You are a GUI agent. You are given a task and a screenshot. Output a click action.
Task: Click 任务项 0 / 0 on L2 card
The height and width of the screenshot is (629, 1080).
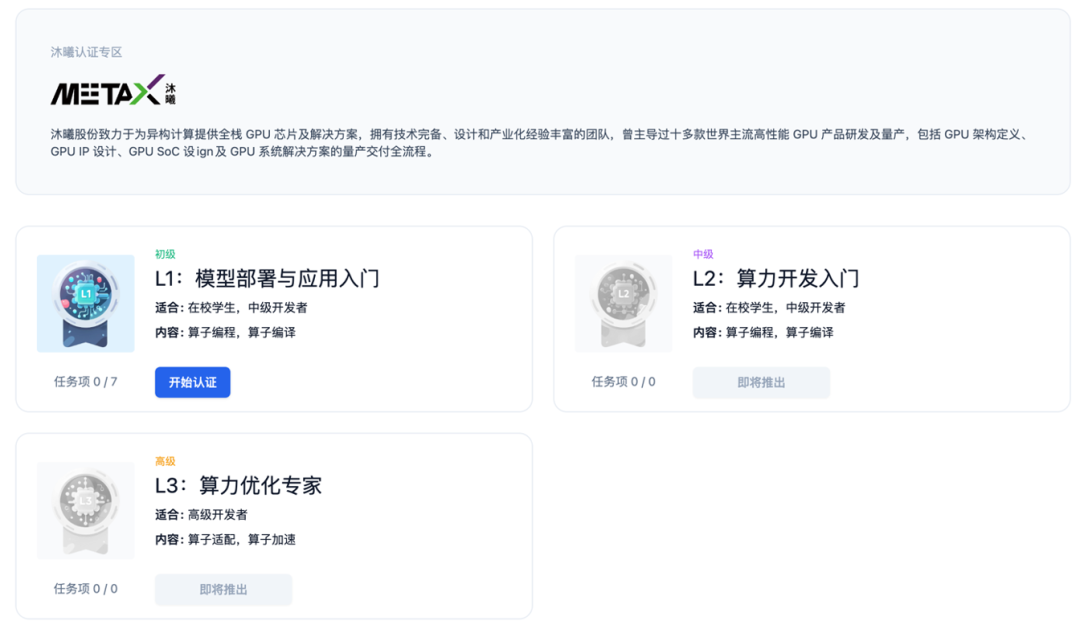tap(623, 382)
